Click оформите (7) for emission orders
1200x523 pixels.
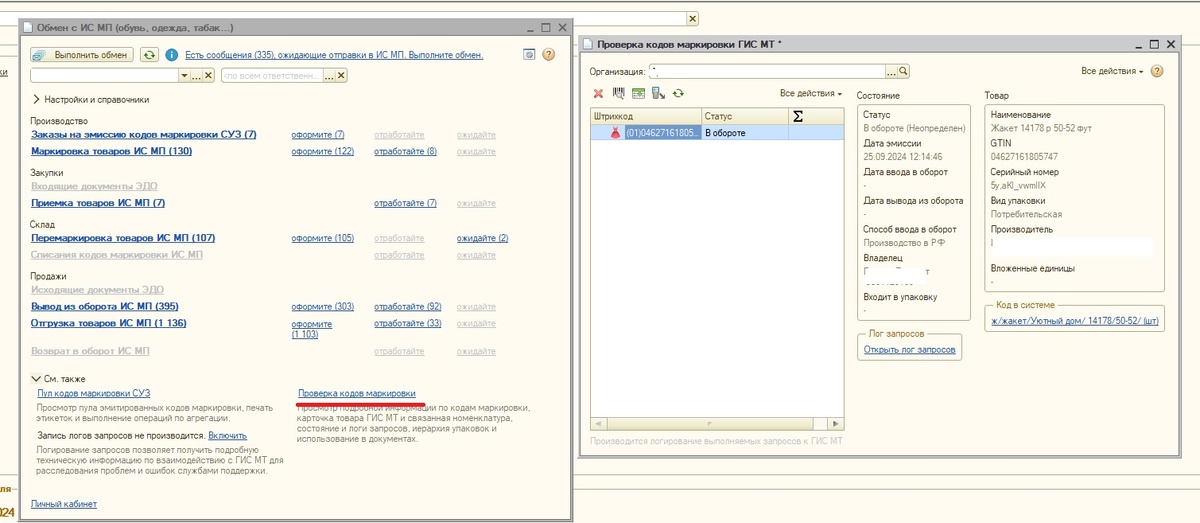317,134
